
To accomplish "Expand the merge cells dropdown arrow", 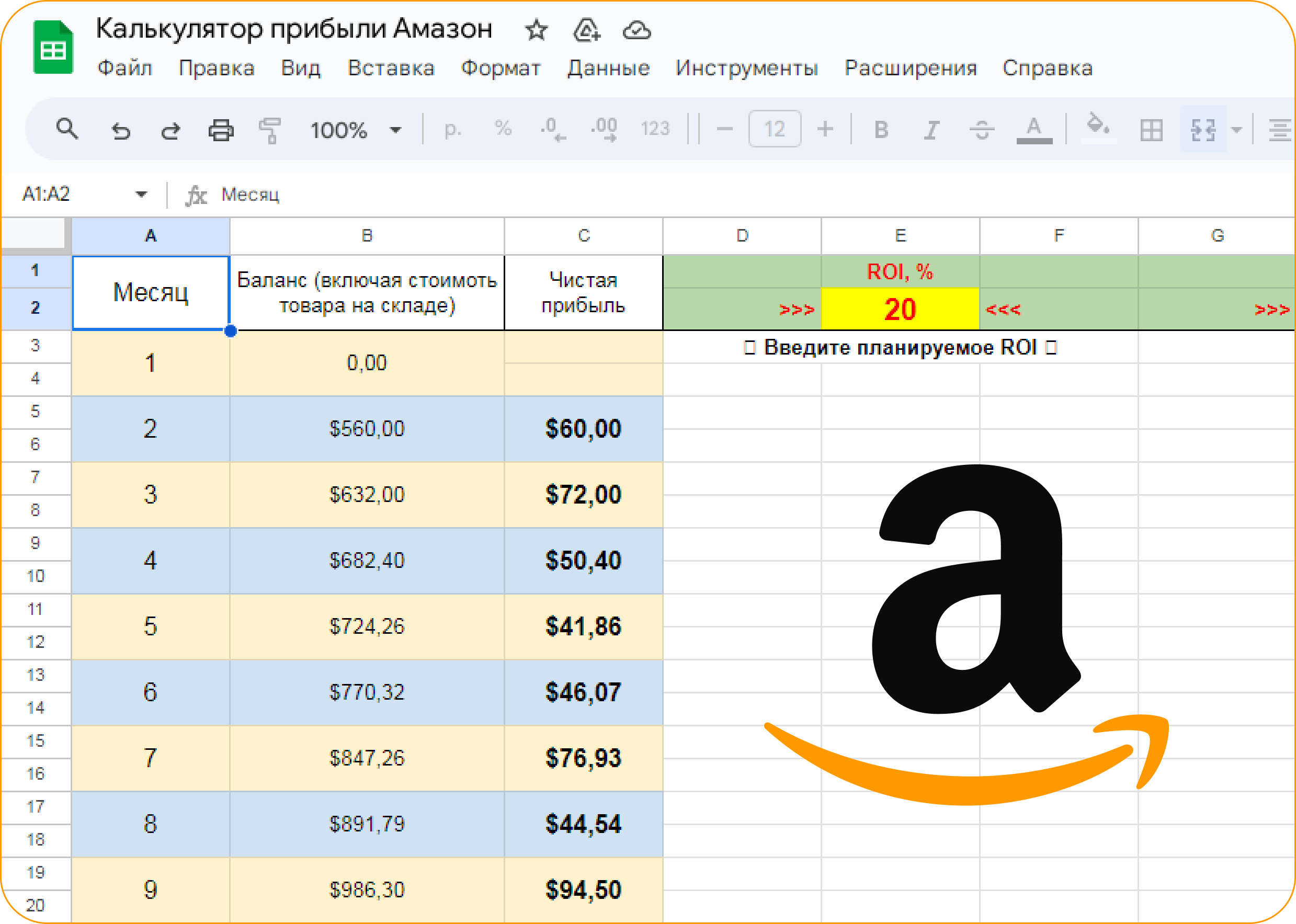I will pos(1236,130).
